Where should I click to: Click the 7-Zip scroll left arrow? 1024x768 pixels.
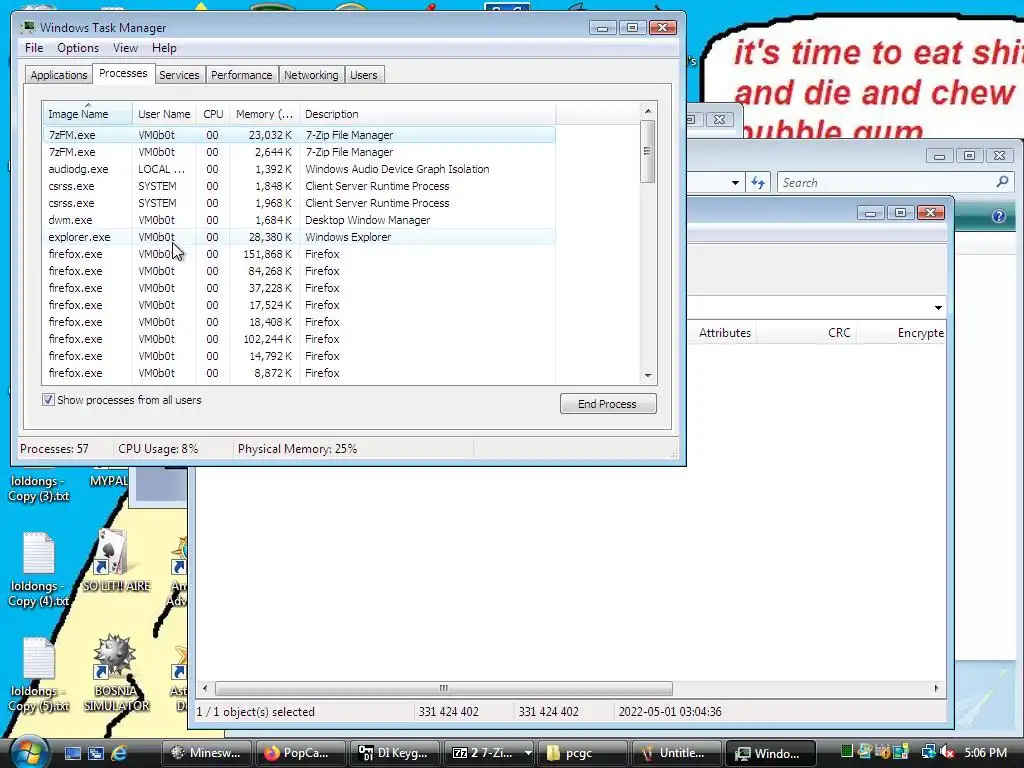(205, 688)
